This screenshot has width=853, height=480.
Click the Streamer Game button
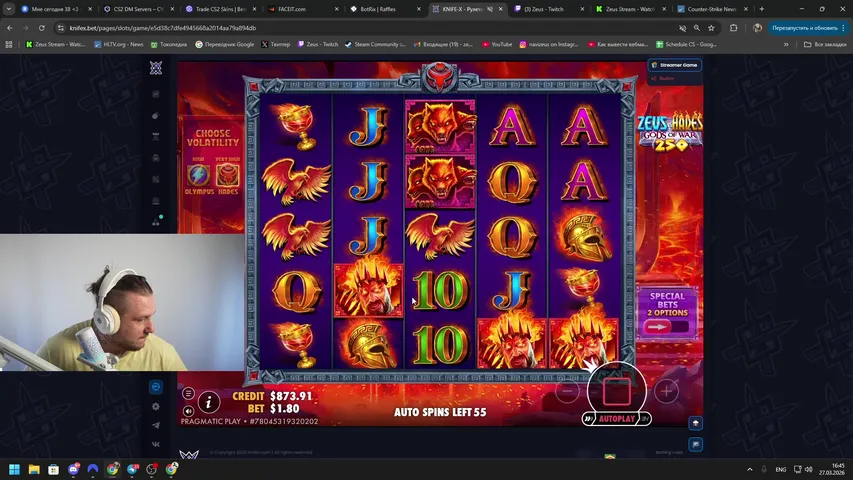click(x=675, y=65)
